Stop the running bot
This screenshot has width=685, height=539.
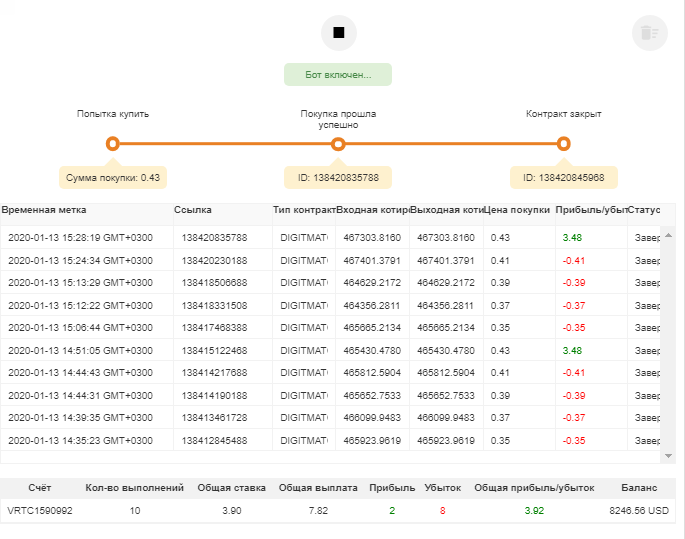(339, 33)
